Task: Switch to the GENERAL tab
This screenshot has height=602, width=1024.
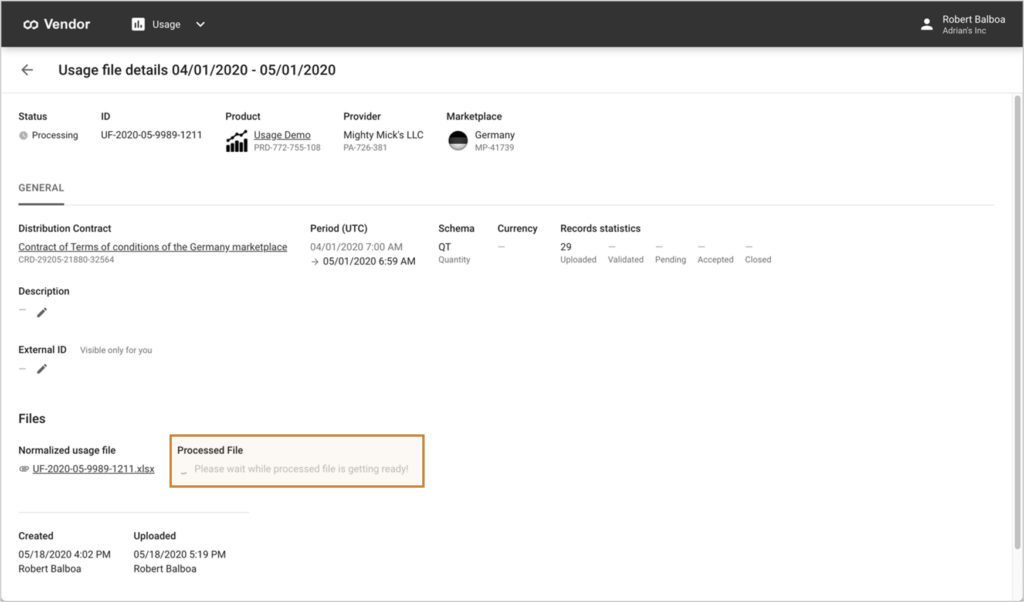Action: (40, 188)
